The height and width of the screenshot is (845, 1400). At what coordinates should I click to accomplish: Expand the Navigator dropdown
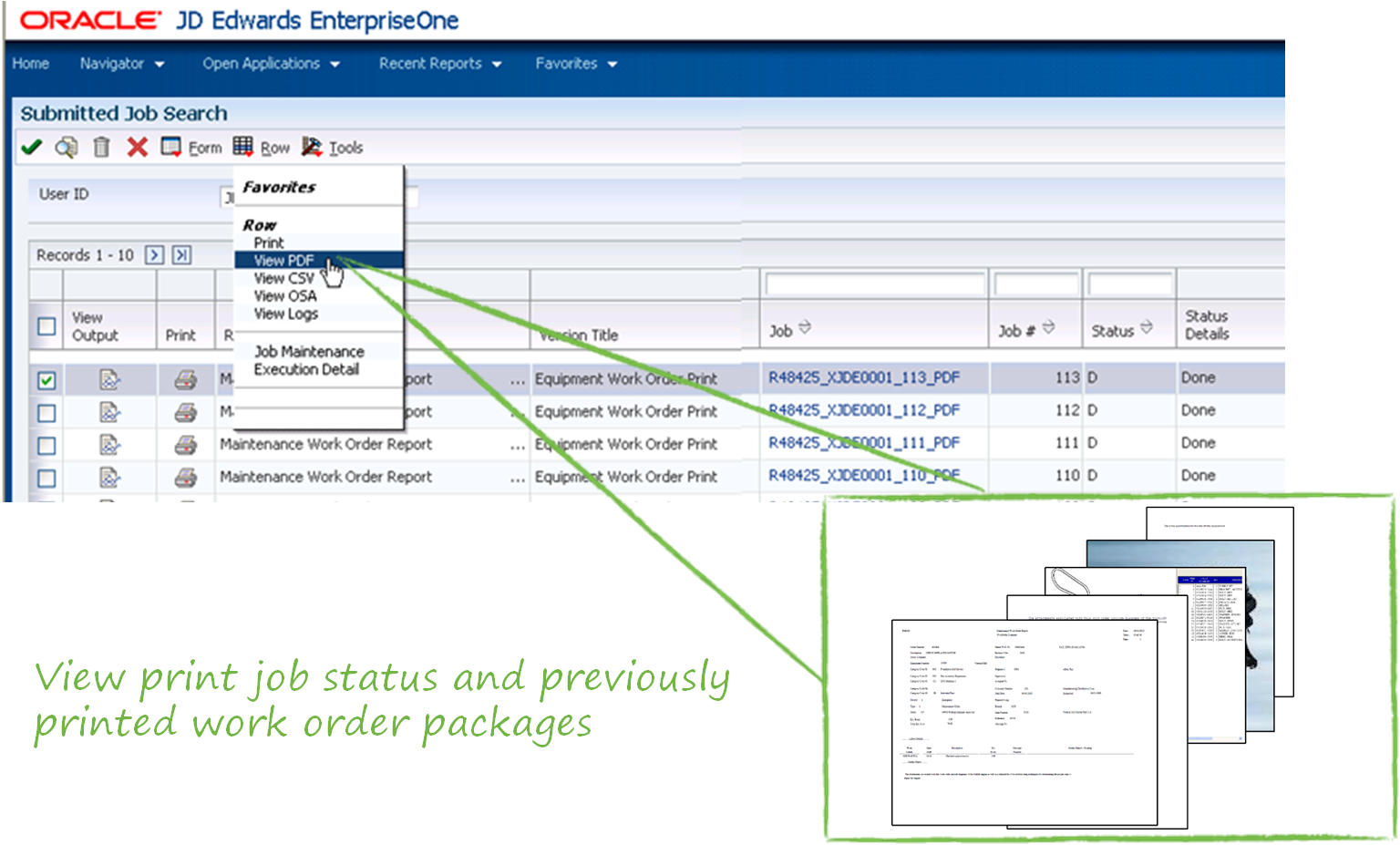[x=122, y=64]
